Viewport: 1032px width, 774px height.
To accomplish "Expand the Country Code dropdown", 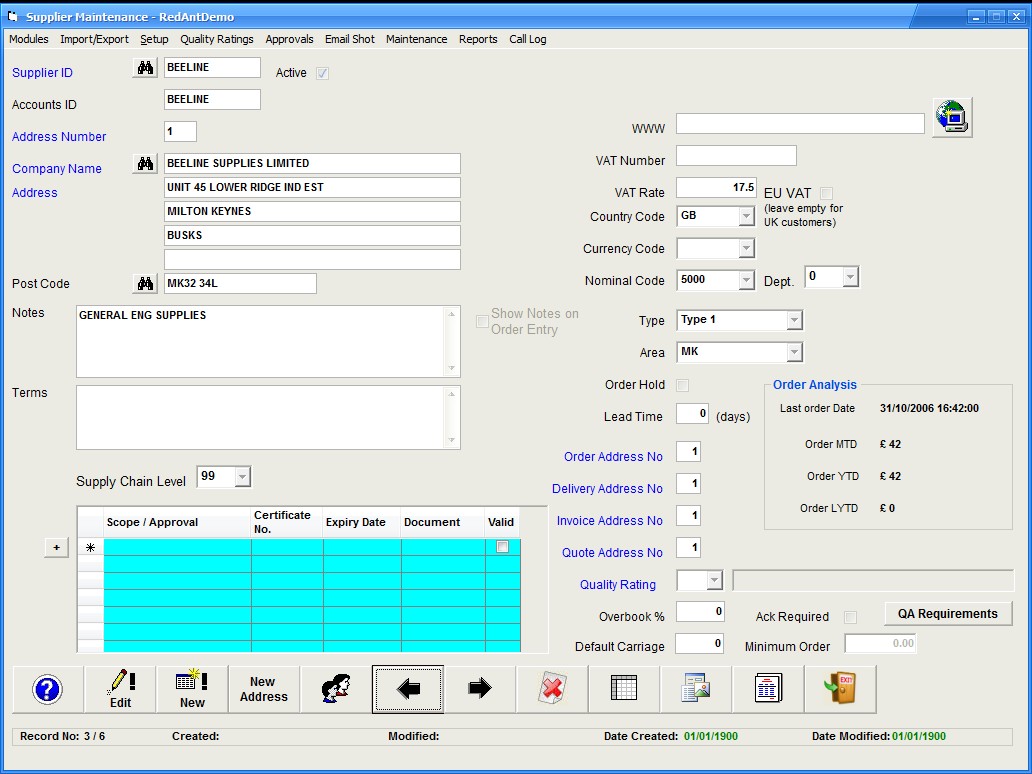I will (x=745, y=217).
